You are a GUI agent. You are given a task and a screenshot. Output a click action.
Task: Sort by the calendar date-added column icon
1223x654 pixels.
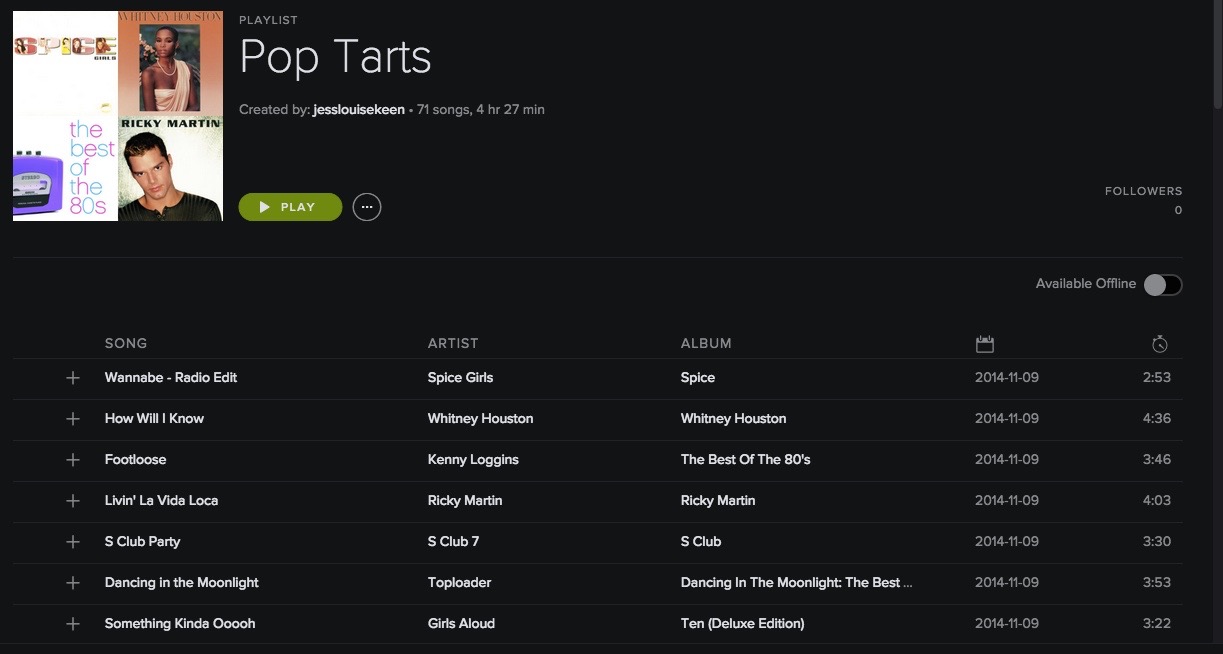click(x=985, y=344)
